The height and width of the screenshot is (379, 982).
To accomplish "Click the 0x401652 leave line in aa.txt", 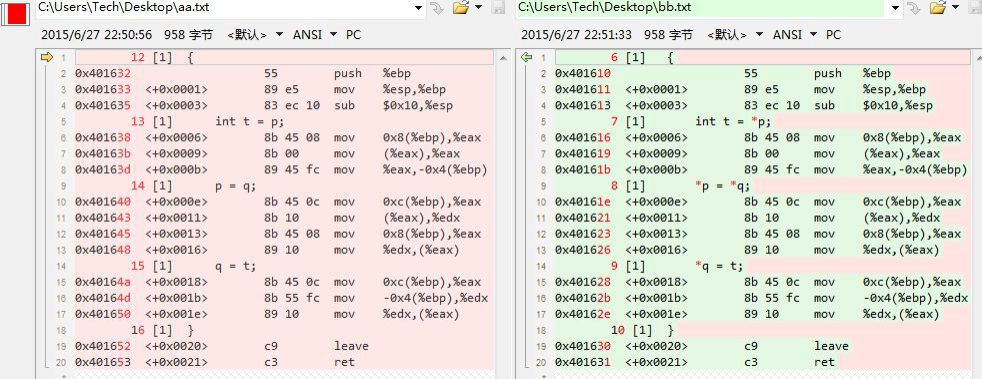I will click(285, 346).
